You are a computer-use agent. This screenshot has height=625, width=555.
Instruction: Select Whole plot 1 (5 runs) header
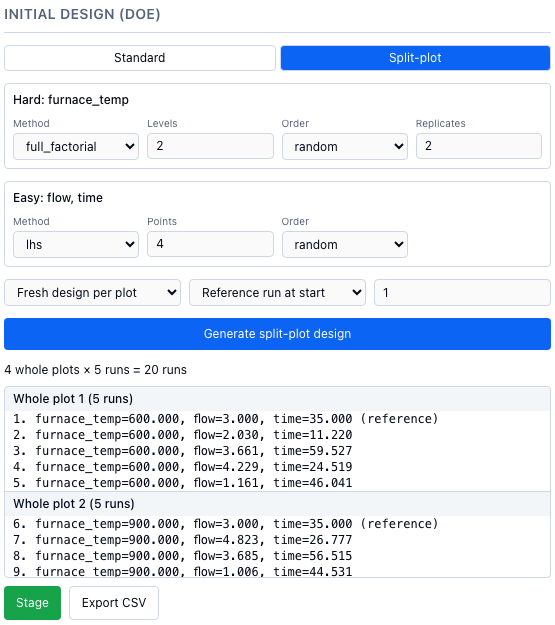pos(278,399)
